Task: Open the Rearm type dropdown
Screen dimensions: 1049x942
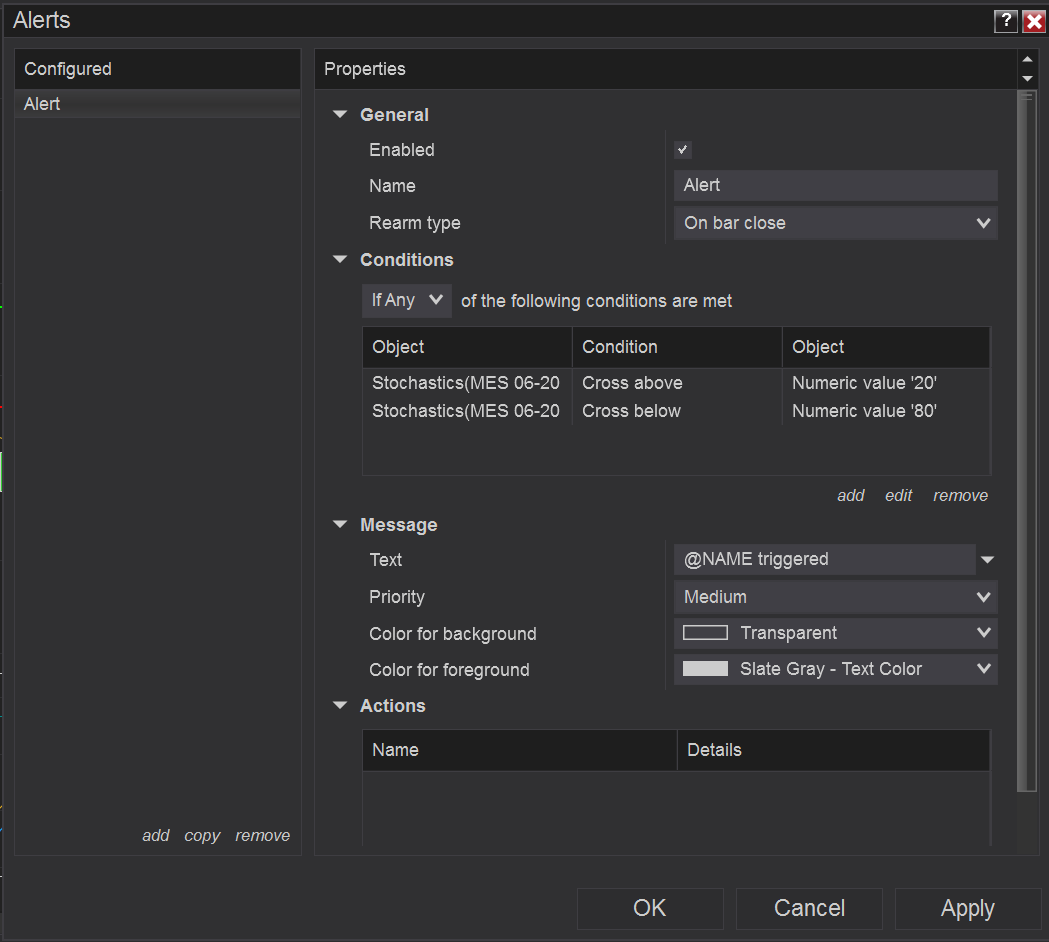Action: click(x=835, y=223)
